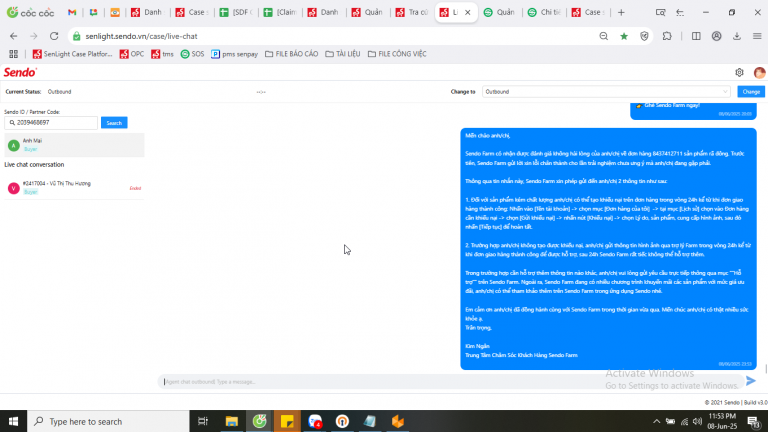Click the Sendo ID search input field
This screenshot has height=432, width=768.
(x=51, y=122)
